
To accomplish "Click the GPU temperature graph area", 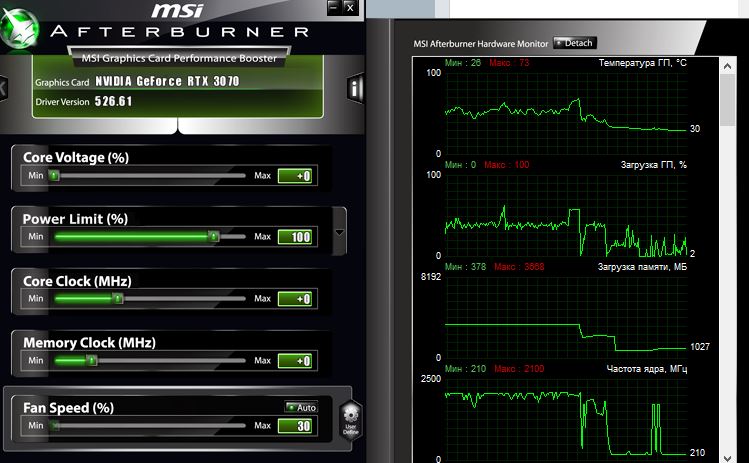I will pos(566,113).
